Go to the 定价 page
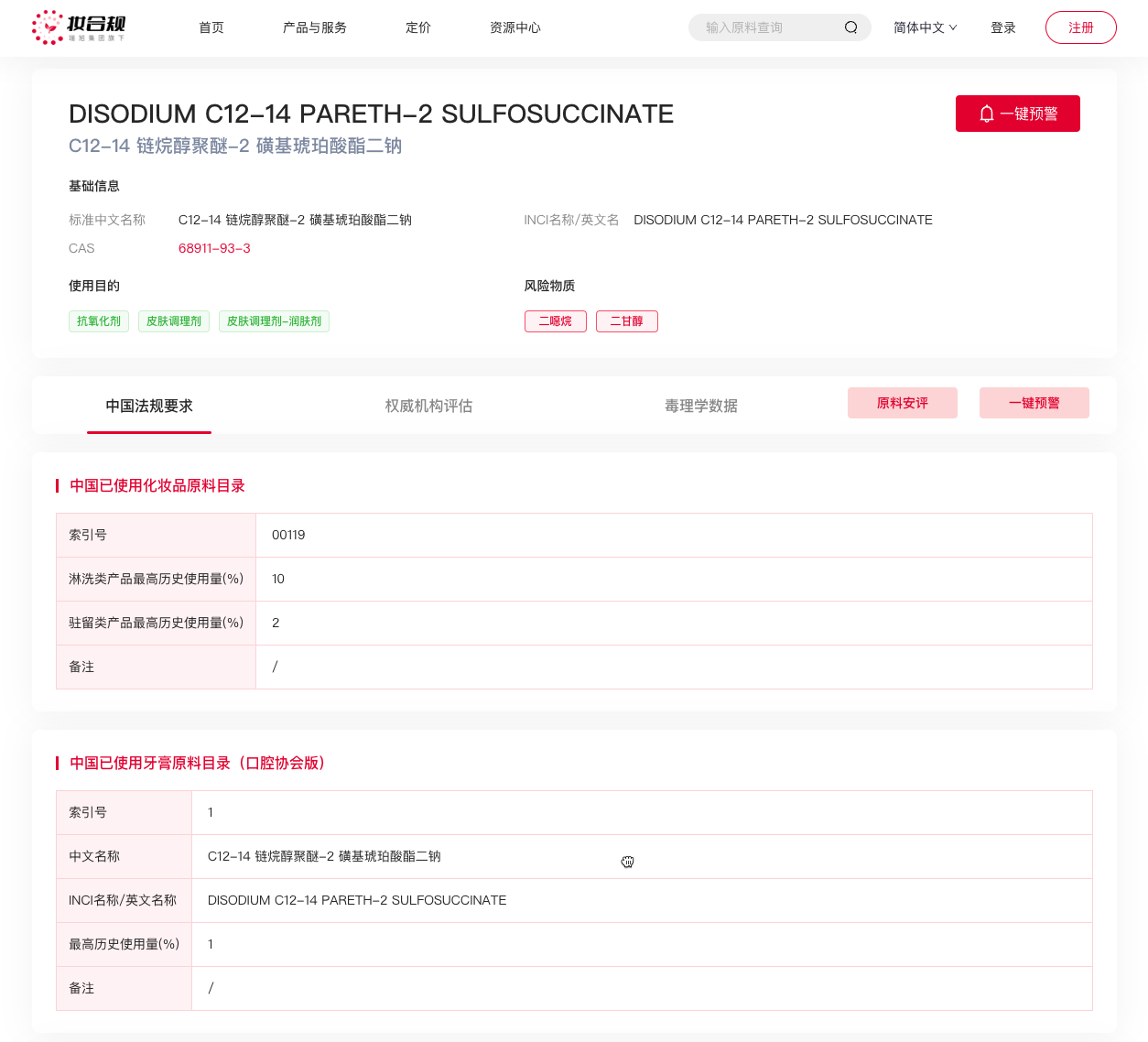The height and width of the screenshot is (1042, 1148). pos(418,27)
